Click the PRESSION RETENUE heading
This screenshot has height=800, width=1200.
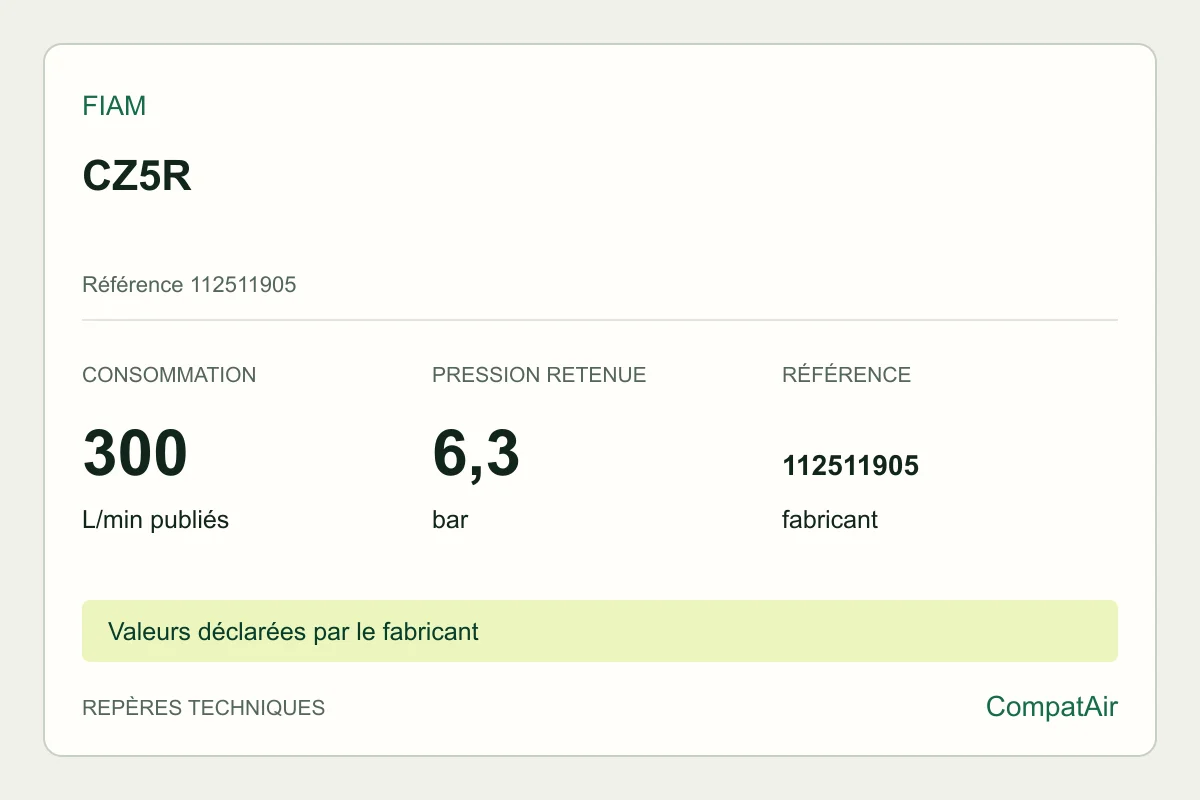539,375
